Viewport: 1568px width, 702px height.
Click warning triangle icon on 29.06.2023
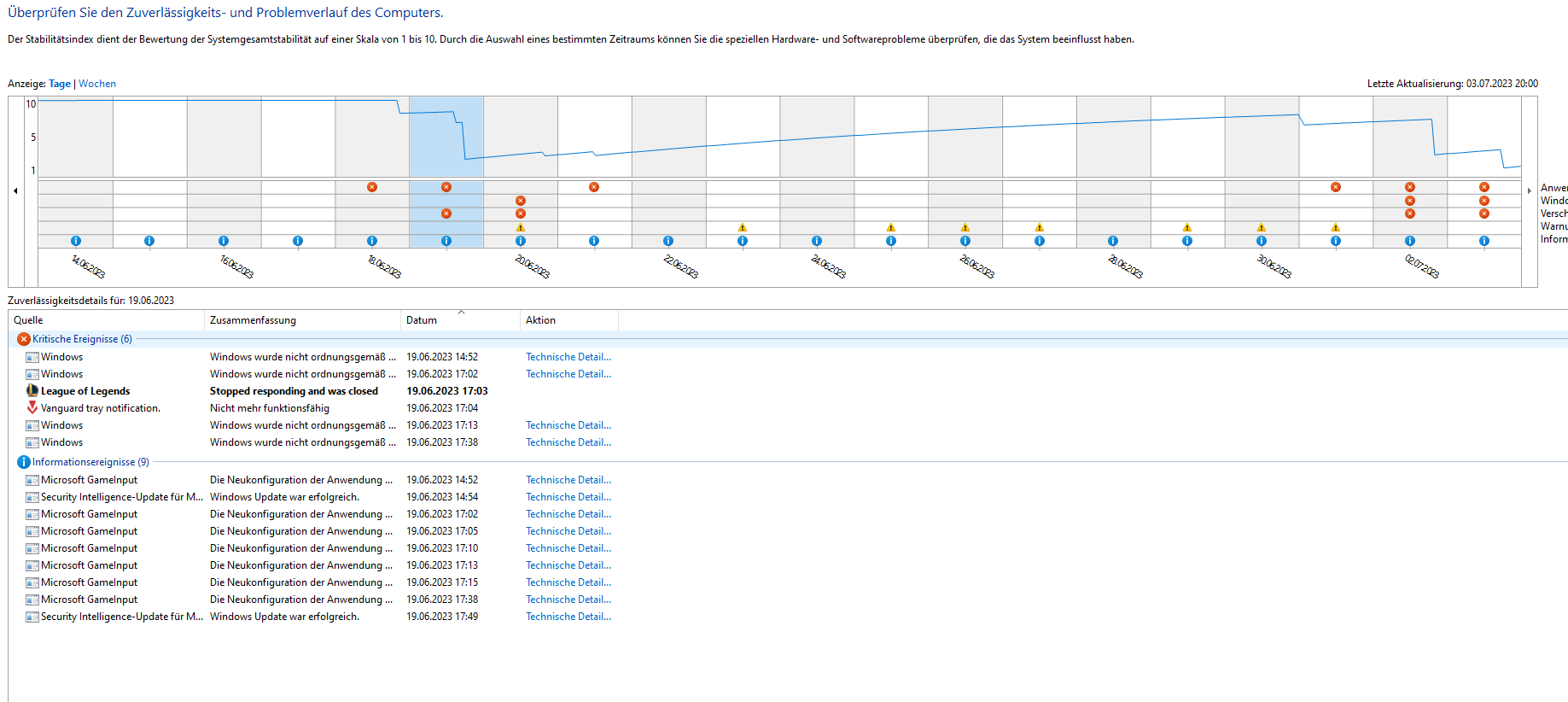point(1187,228)
